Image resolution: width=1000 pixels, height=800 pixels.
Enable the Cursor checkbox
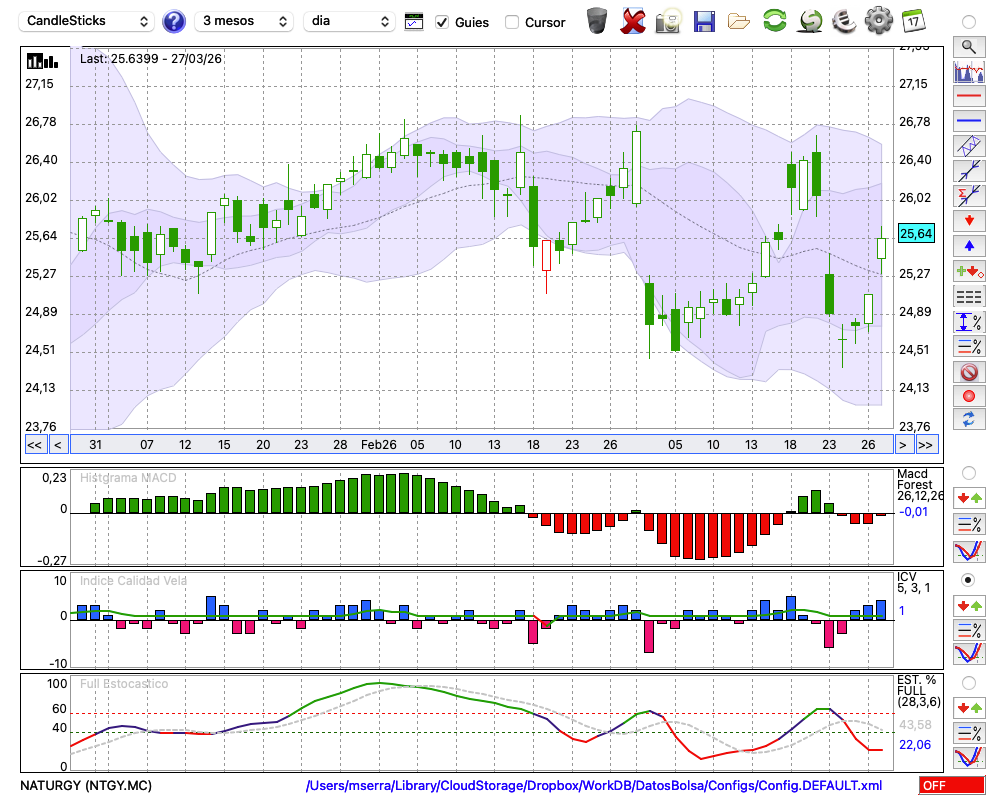(512, 22)
